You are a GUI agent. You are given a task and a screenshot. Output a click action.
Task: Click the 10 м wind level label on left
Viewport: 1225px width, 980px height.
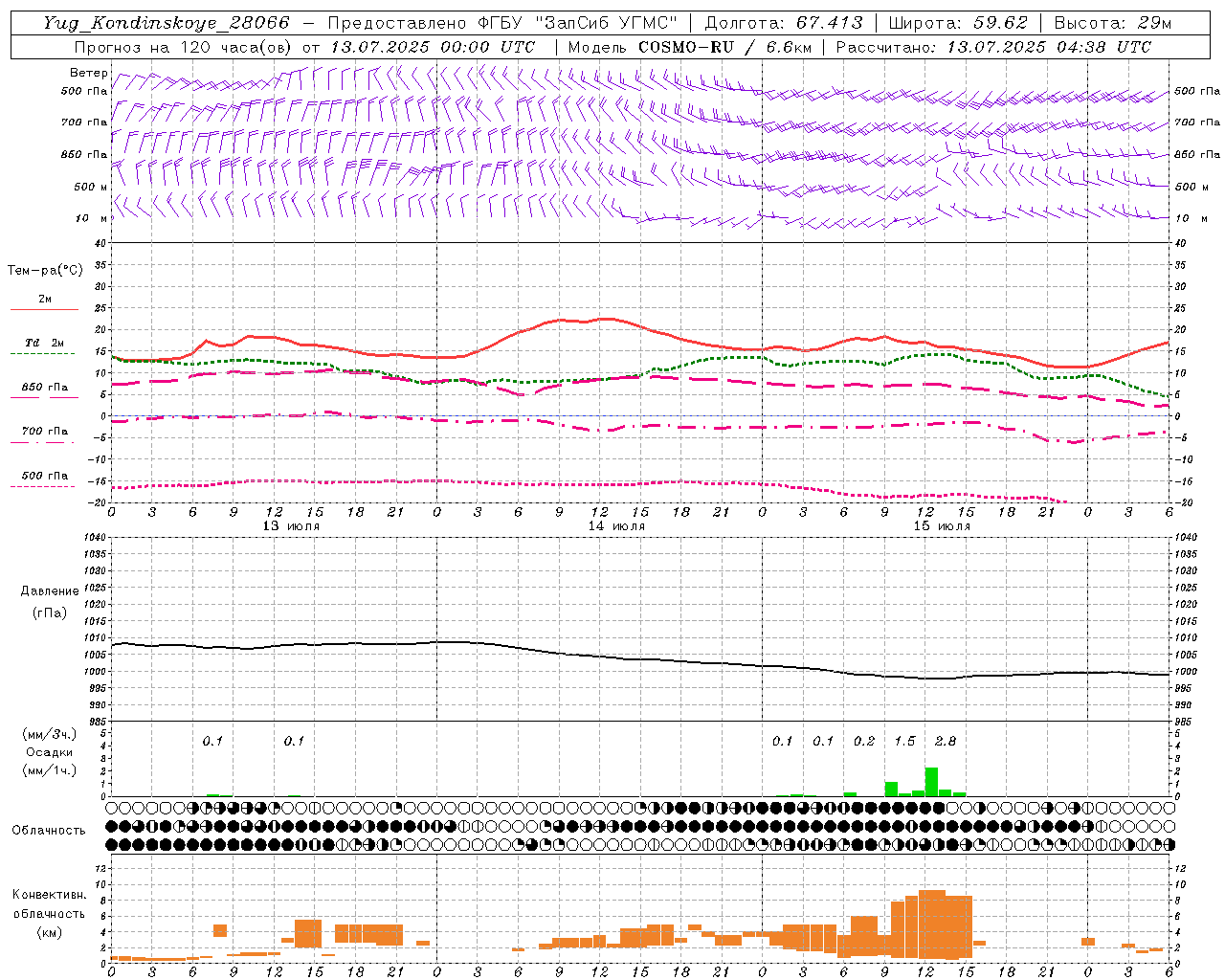(93, 218)
